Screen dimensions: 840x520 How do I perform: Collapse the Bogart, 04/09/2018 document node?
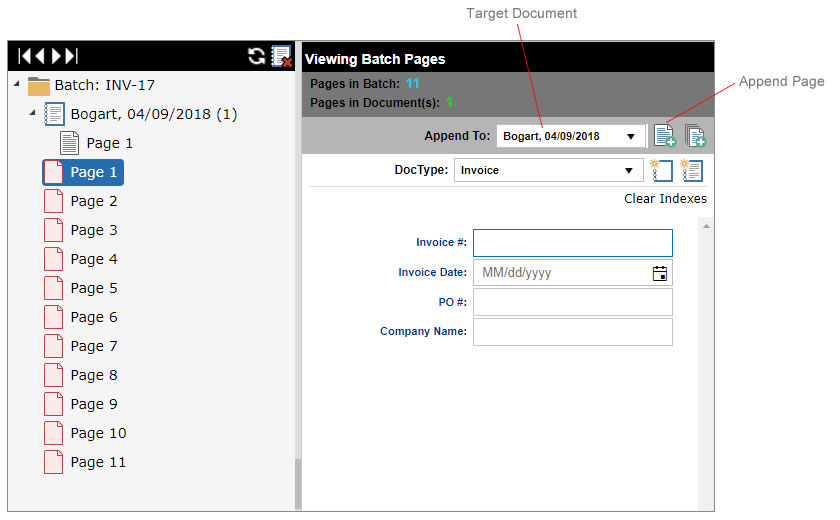(32, 112)
